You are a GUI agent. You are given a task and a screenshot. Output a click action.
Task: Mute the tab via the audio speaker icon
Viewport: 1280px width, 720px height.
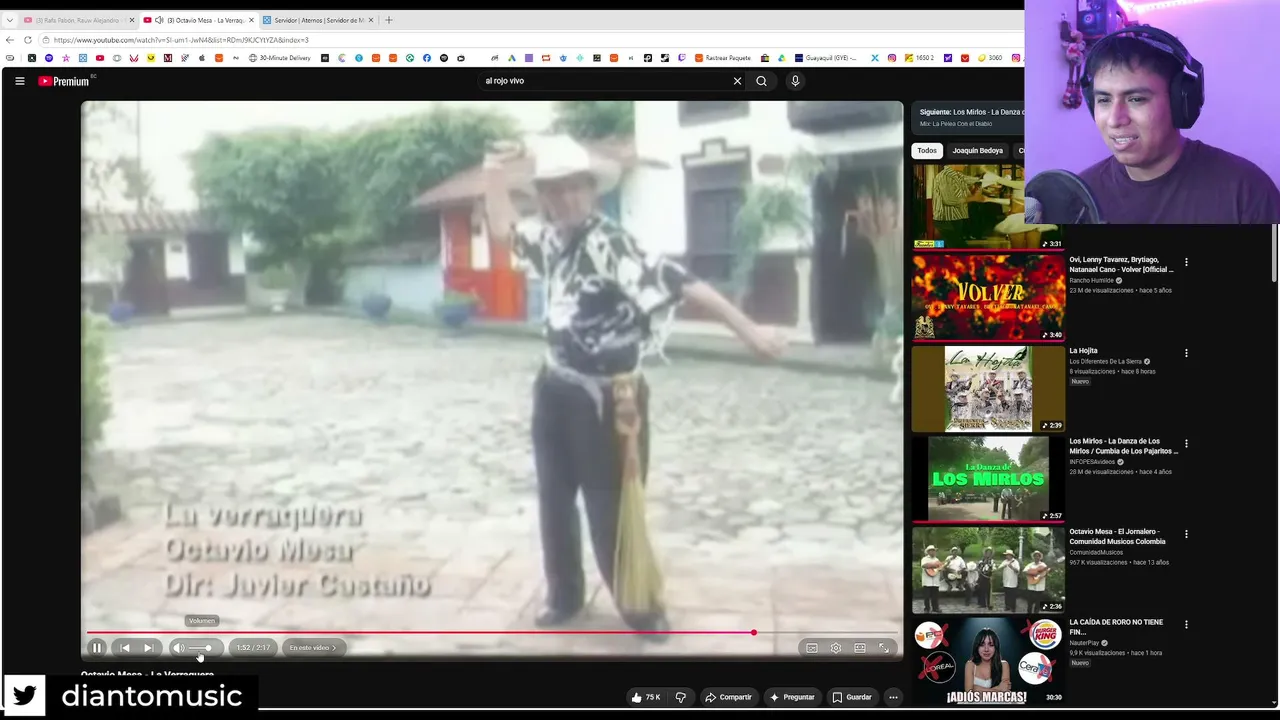pos(159,20)
